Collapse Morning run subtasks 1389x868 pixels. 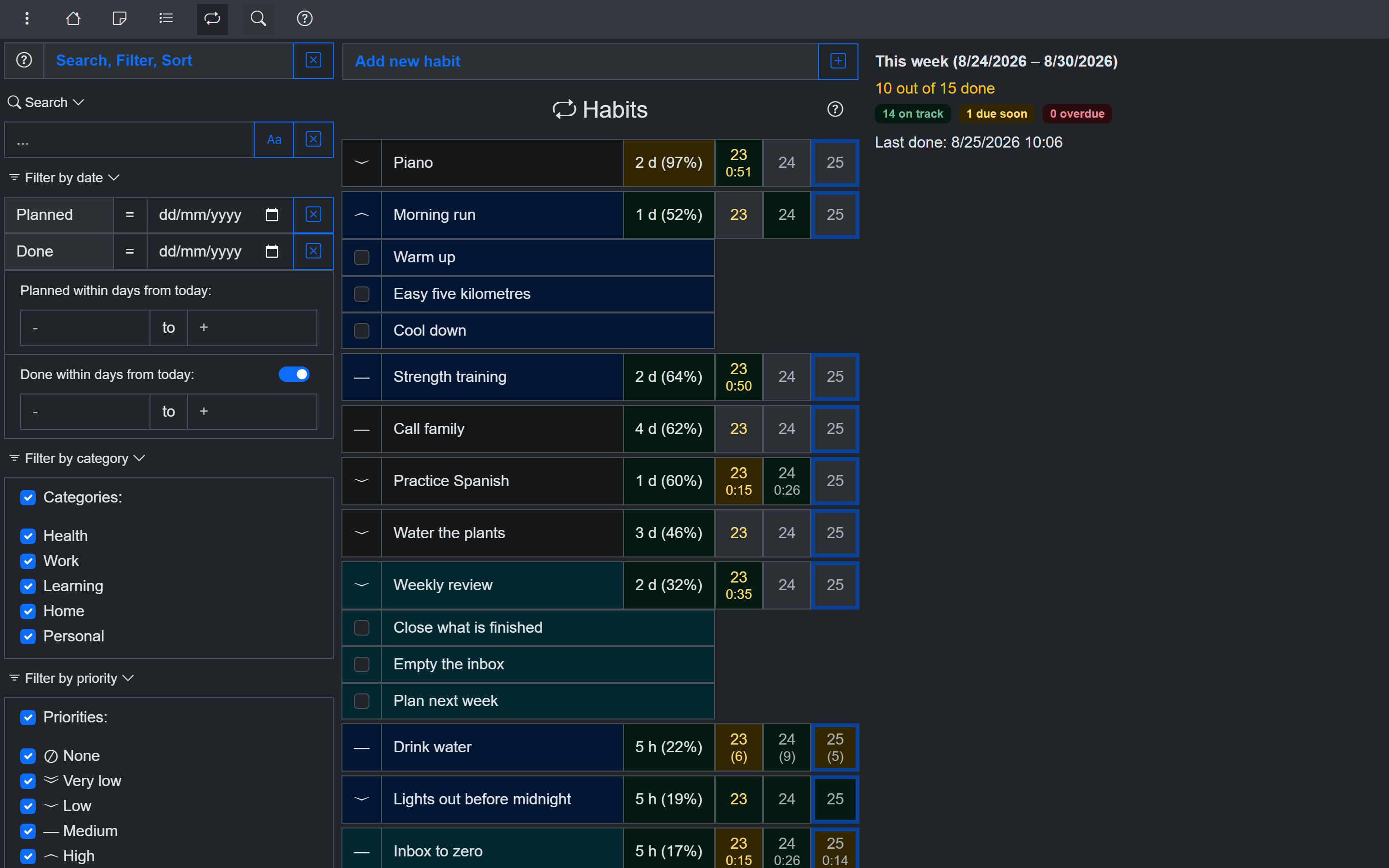[362, 215]
